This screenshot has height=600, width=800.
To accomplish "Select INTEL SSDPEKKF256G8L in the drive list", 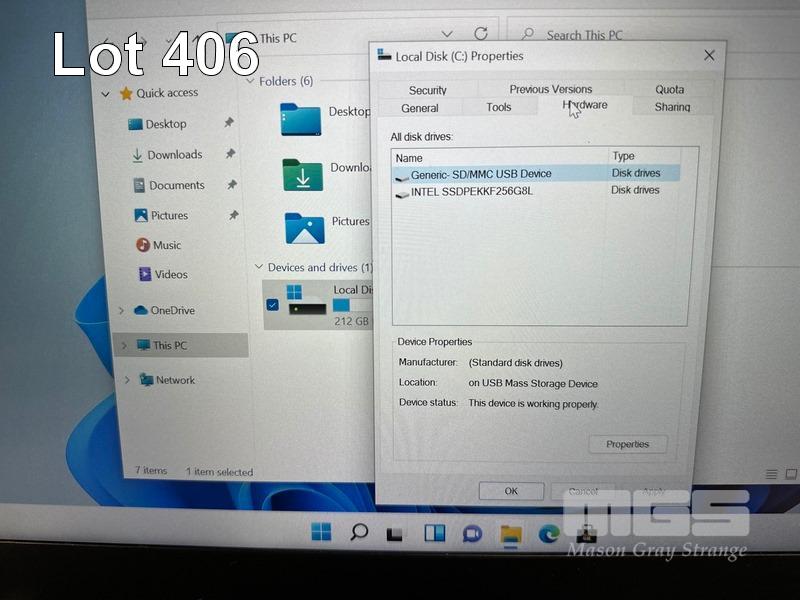I will tap(471, 191).
